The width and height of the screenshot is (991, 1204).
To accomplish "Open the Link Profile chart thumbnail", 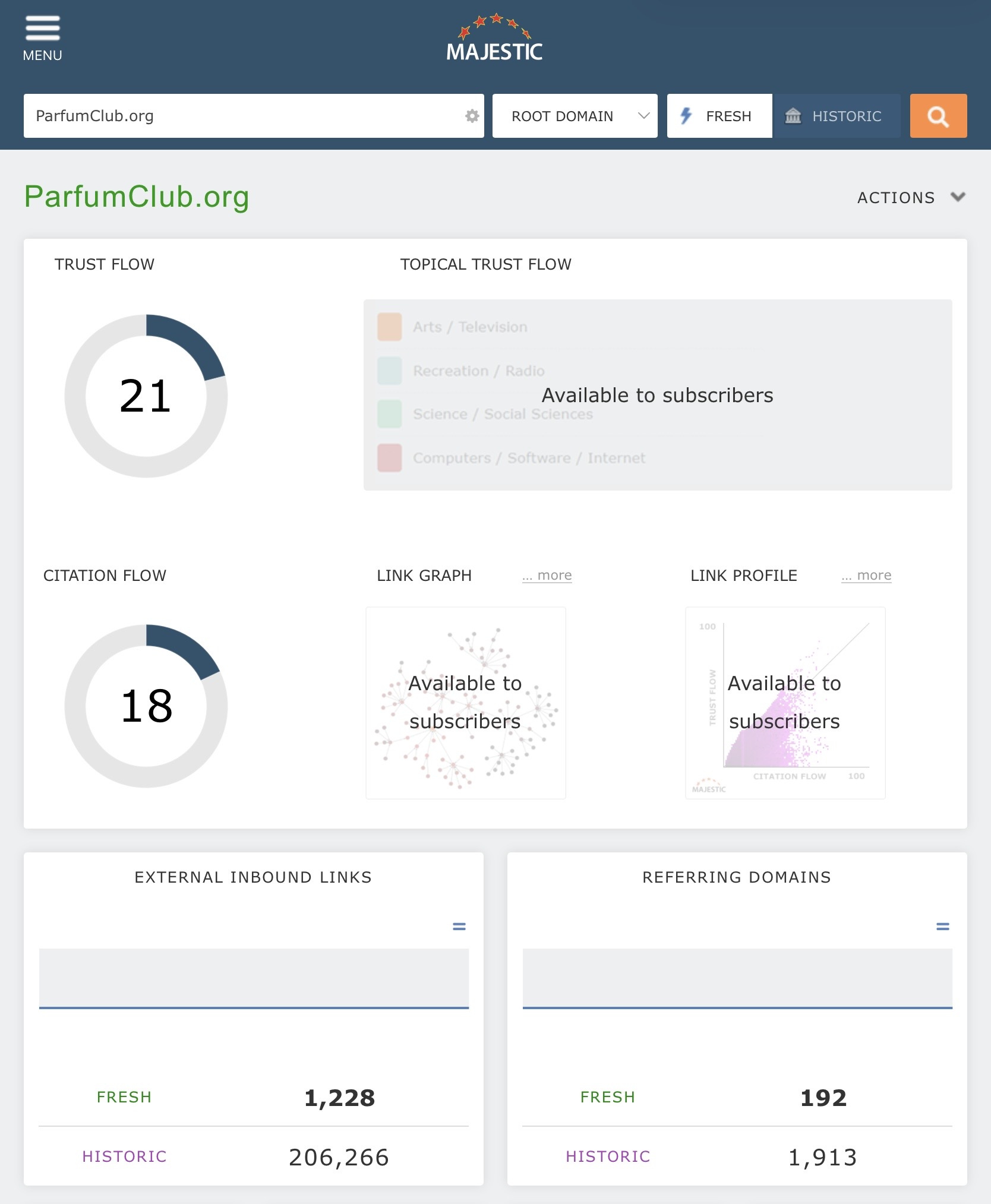I will click(785, 703).
